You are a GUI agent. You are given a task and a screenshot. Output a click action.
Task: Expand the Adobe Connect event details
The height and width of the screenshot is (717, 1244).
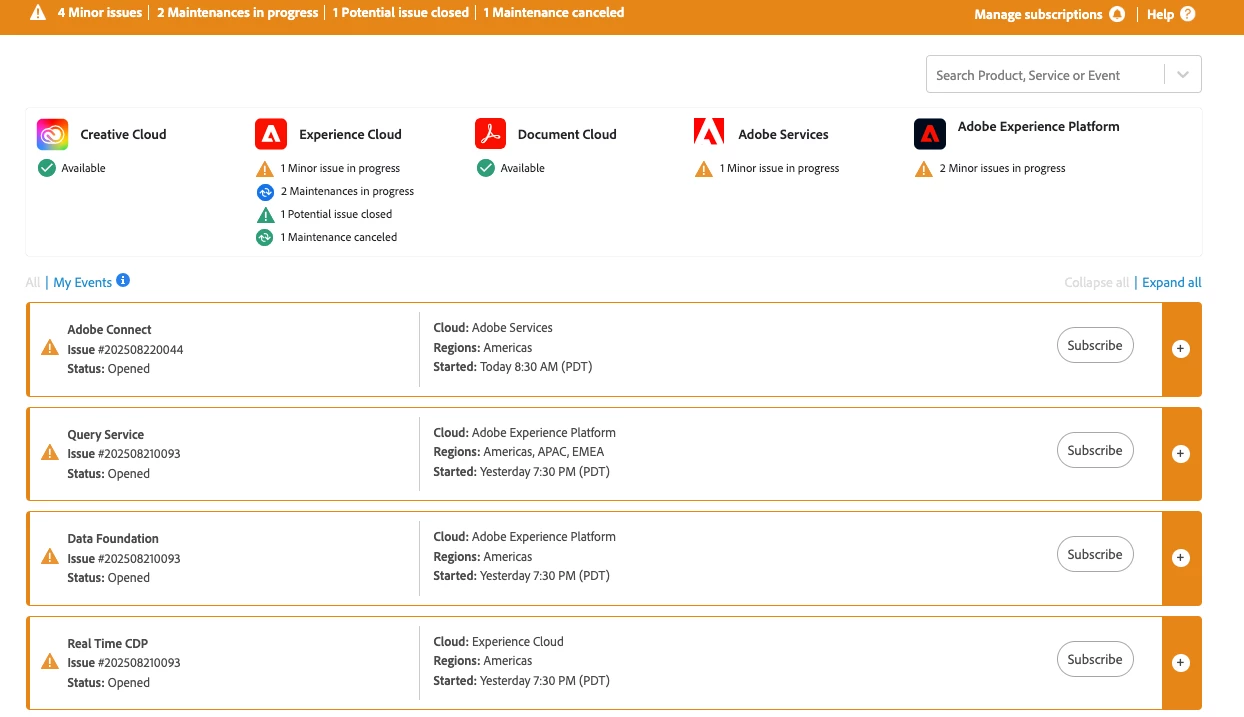pos(1181,349)
